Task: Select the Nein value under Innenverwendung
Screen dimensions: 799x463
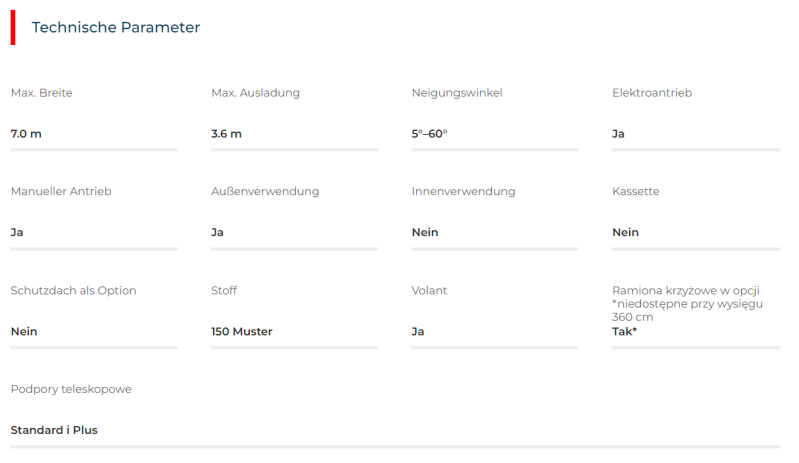Action: click(x=425, y=232)
